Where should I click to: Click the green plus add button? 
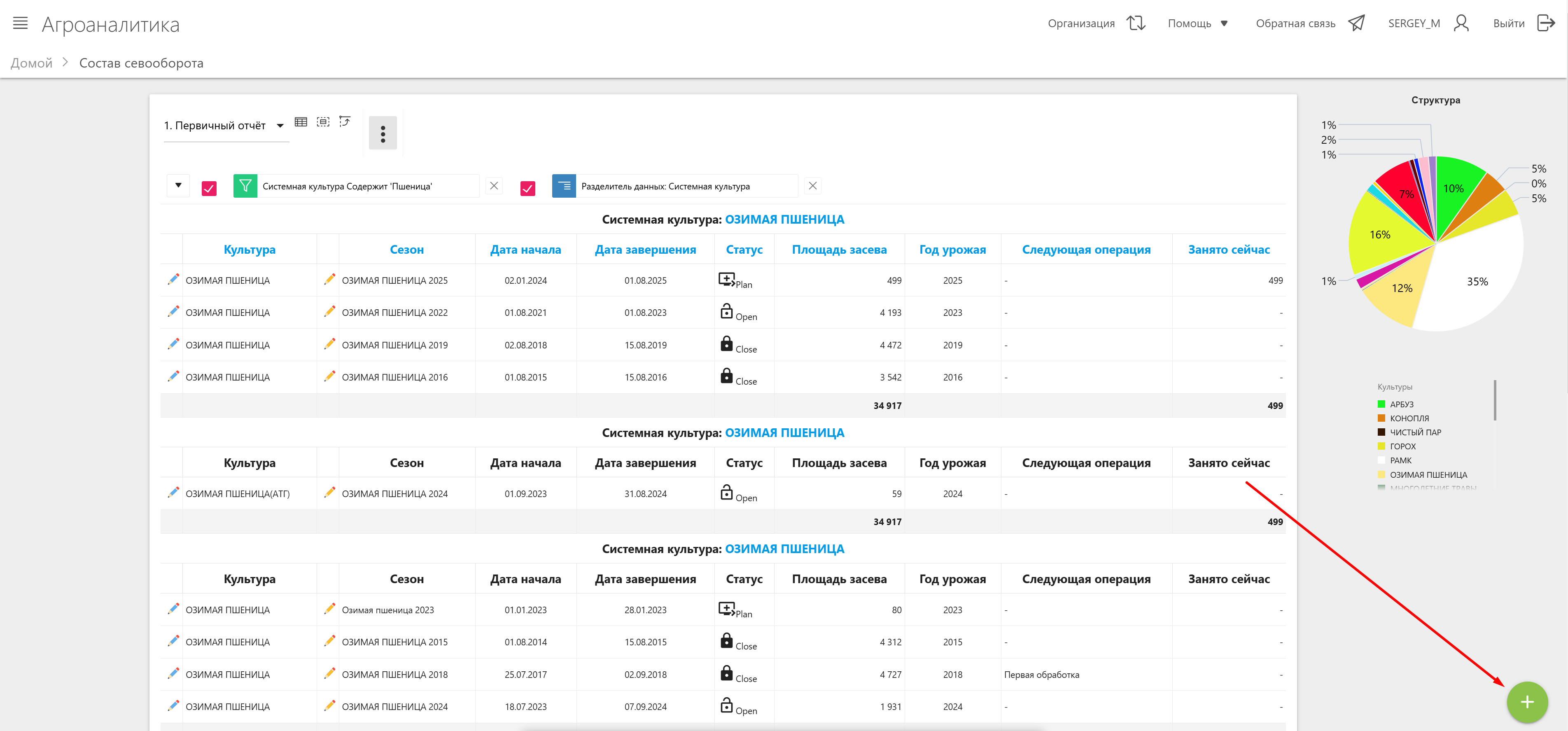tap(1526, 702)
